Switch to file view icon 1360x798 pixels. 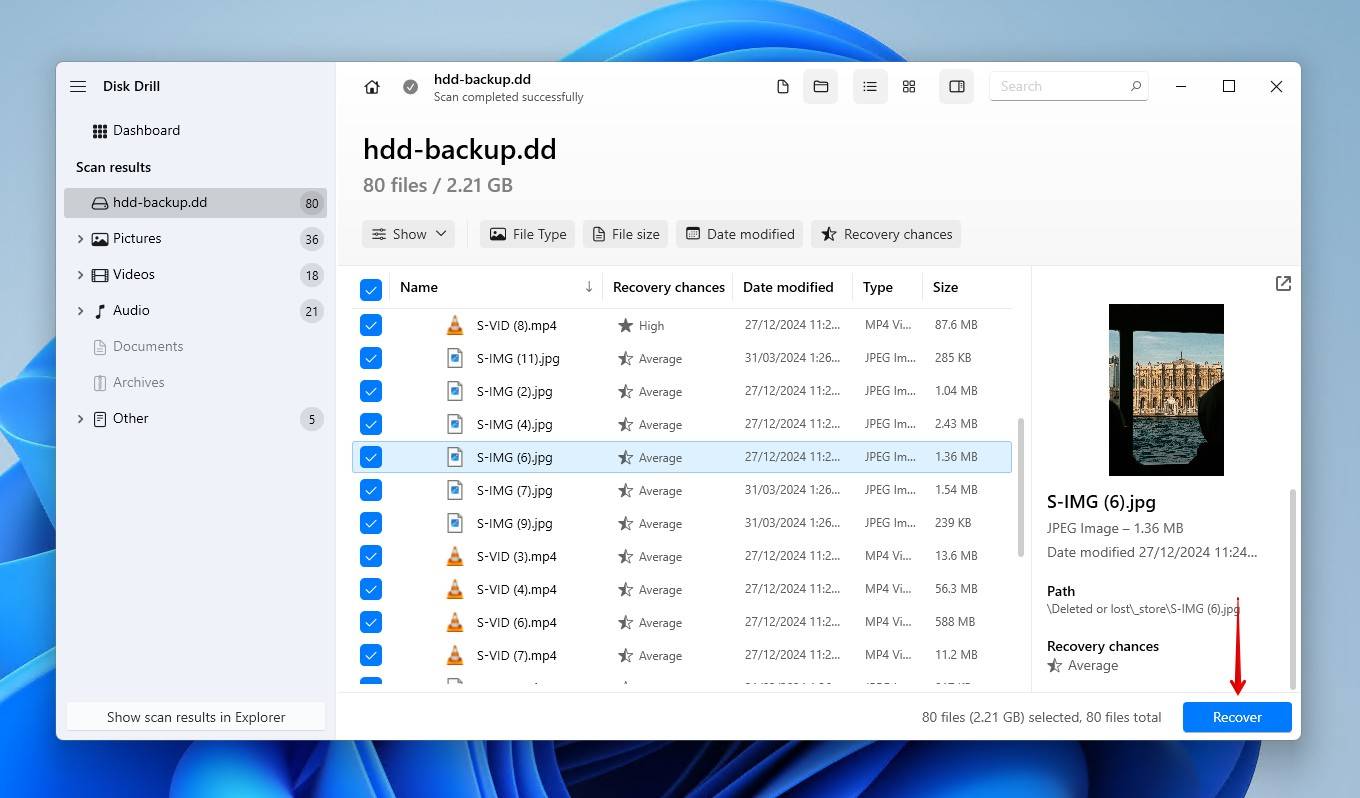click(x=783, y=87)
